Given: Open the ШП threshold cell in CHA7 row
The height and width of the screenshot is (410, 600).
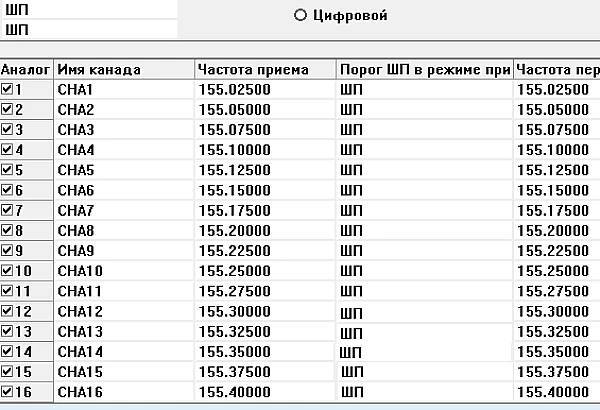Looking at the screenshot, I should pyautogui.click(x=424, y=210).
